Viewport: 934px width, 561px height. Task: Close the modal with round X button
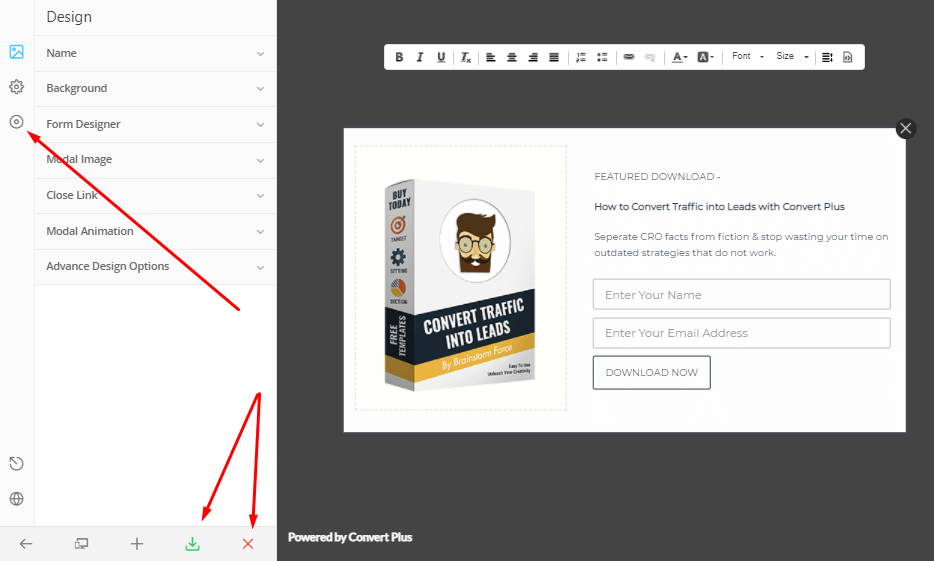pyautogui.click(x=905, y=128)
